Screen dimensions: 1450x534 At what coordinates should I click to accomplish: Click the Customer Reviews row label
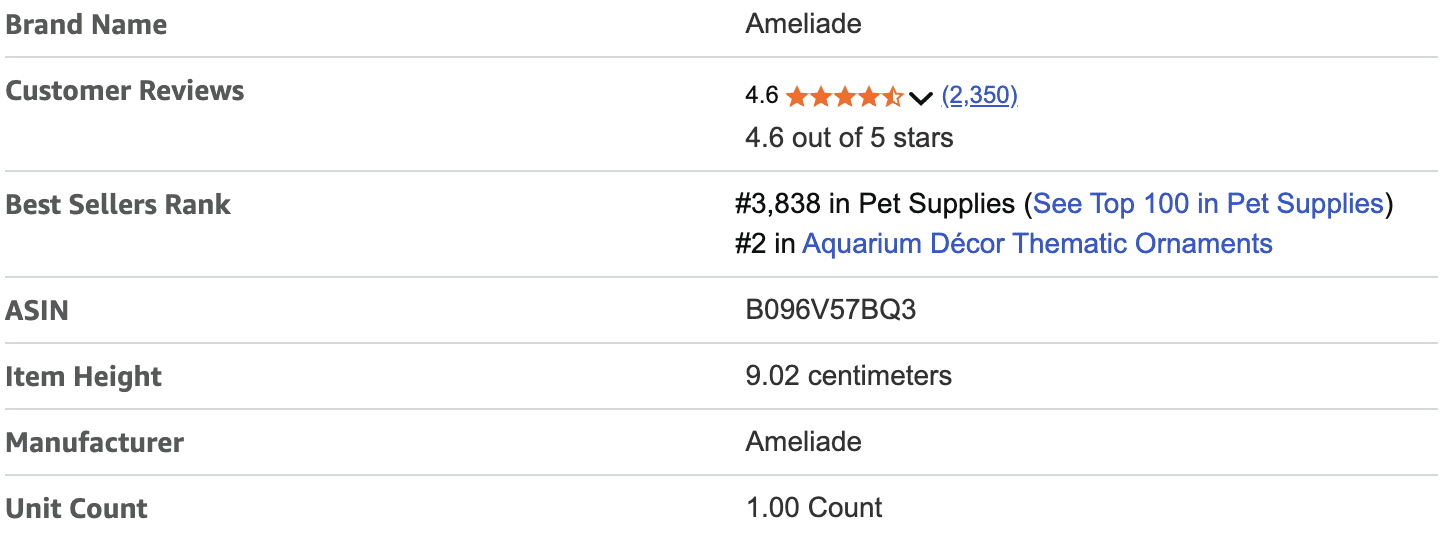(x=125, y=91)
